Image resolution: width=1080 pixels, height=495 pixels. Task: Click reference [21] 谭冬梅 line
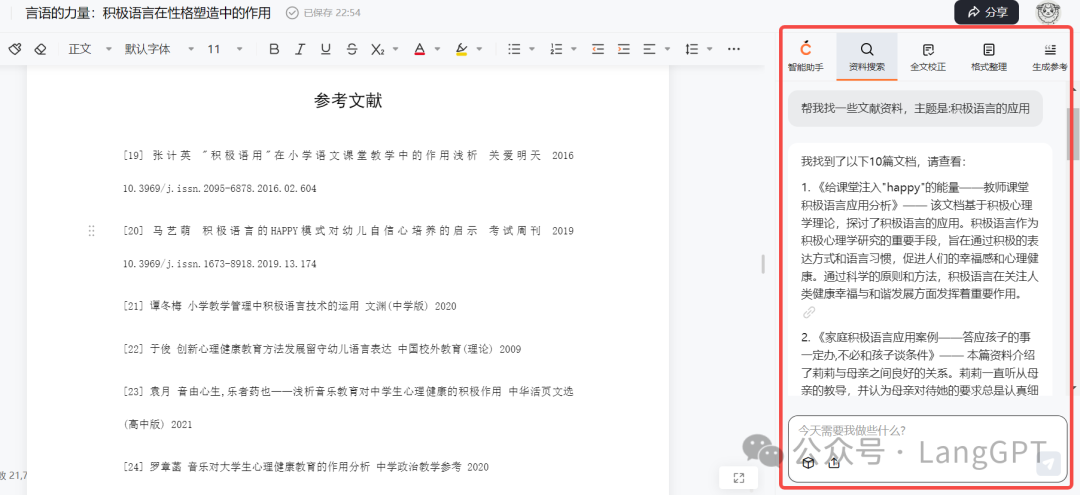click(289, 306)
